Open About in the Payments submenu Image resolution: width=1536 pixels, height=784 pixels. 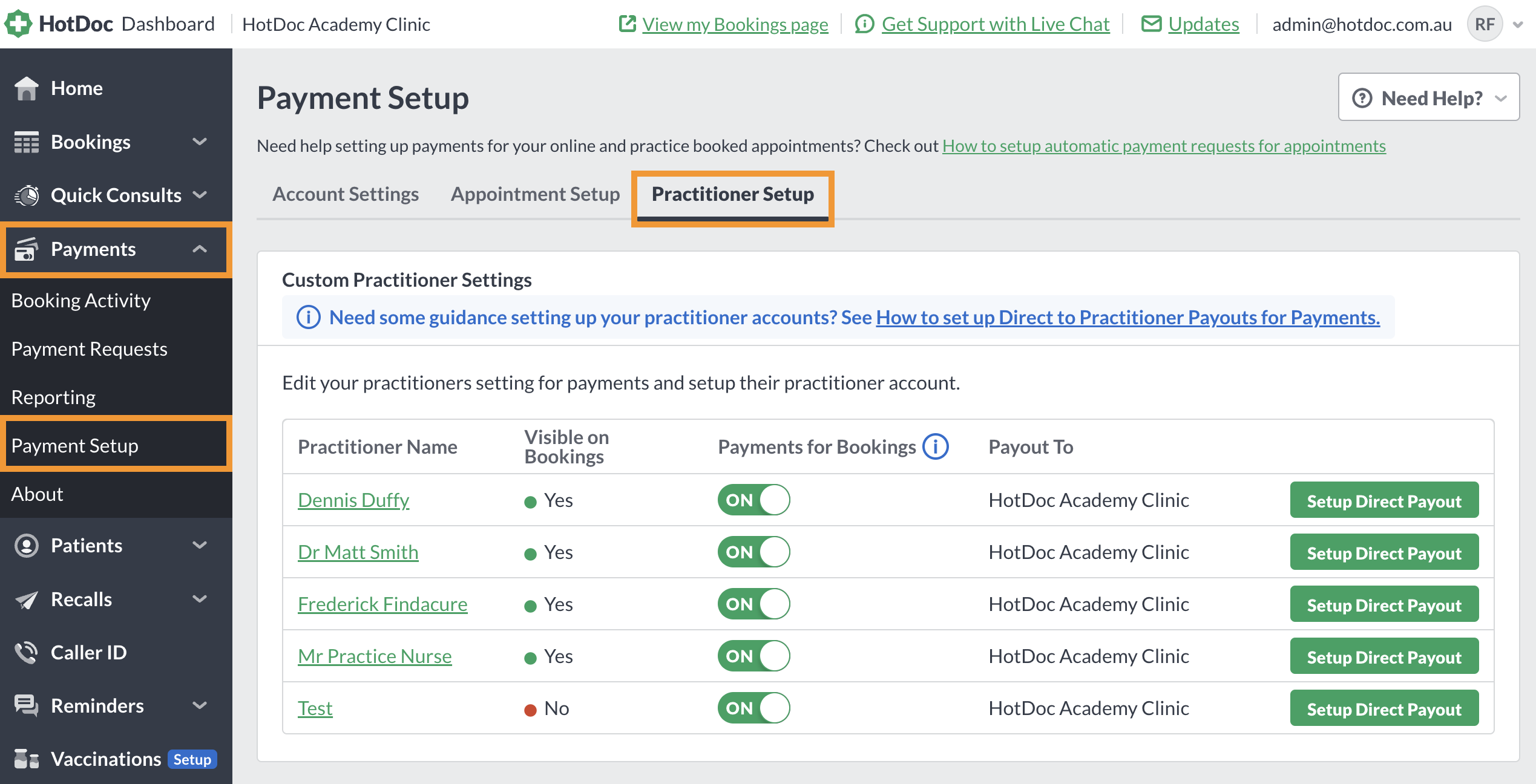[37, 494]
